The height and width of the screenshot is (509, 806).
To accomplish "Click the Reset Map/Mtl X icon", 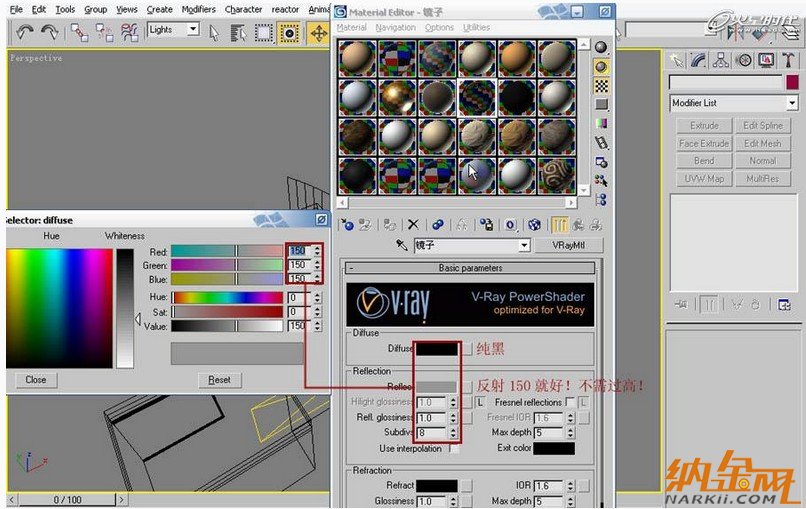I will click(412, 225).
